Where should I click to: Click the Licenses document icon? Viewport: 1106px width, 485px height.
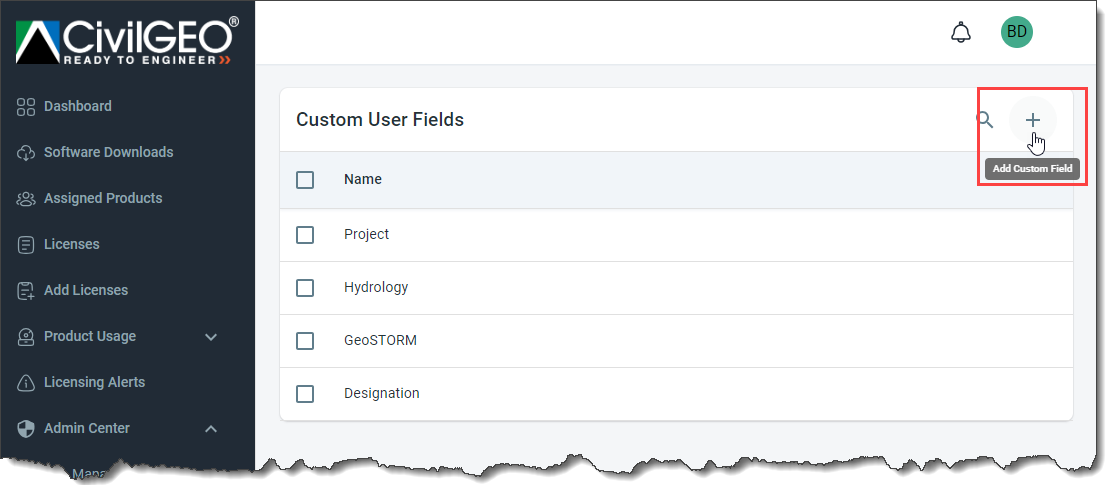(x=25, y=245)
